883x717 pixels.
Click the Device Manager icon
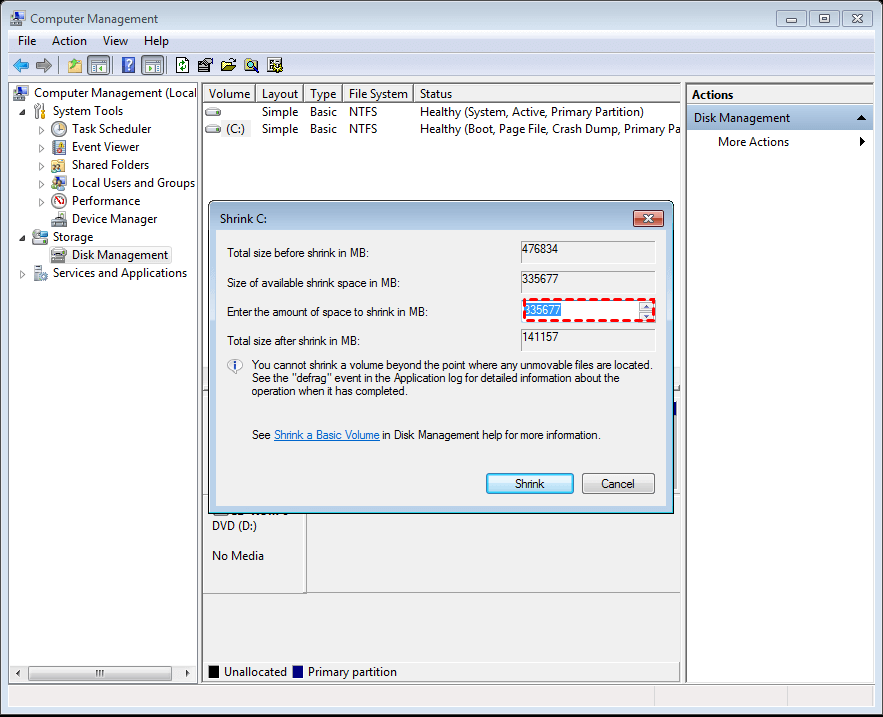click(x=59, y=219)
